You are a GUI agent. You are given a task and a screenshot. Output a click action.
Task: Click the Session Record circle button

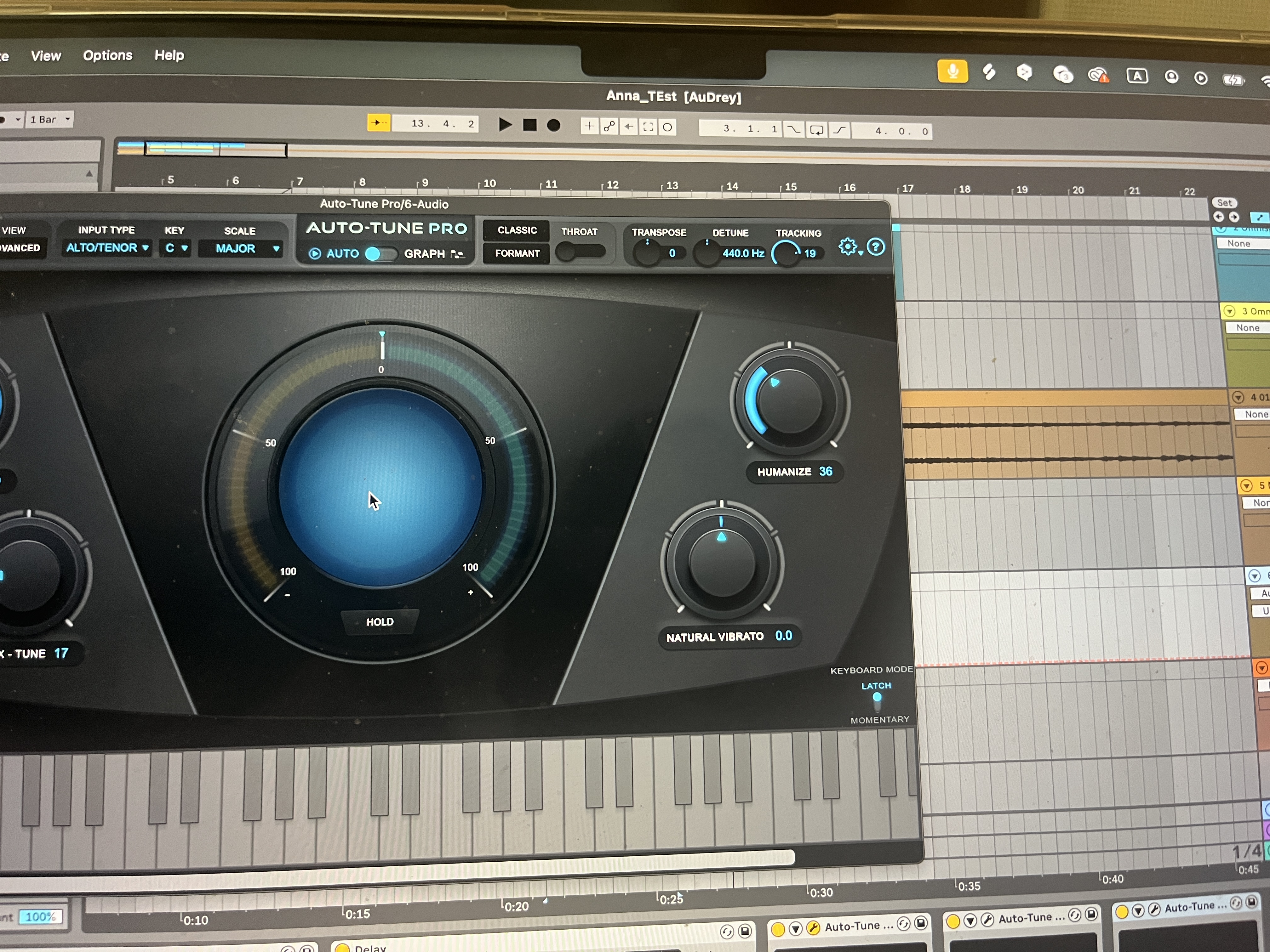pyautogui.click(x=668, y=127)
